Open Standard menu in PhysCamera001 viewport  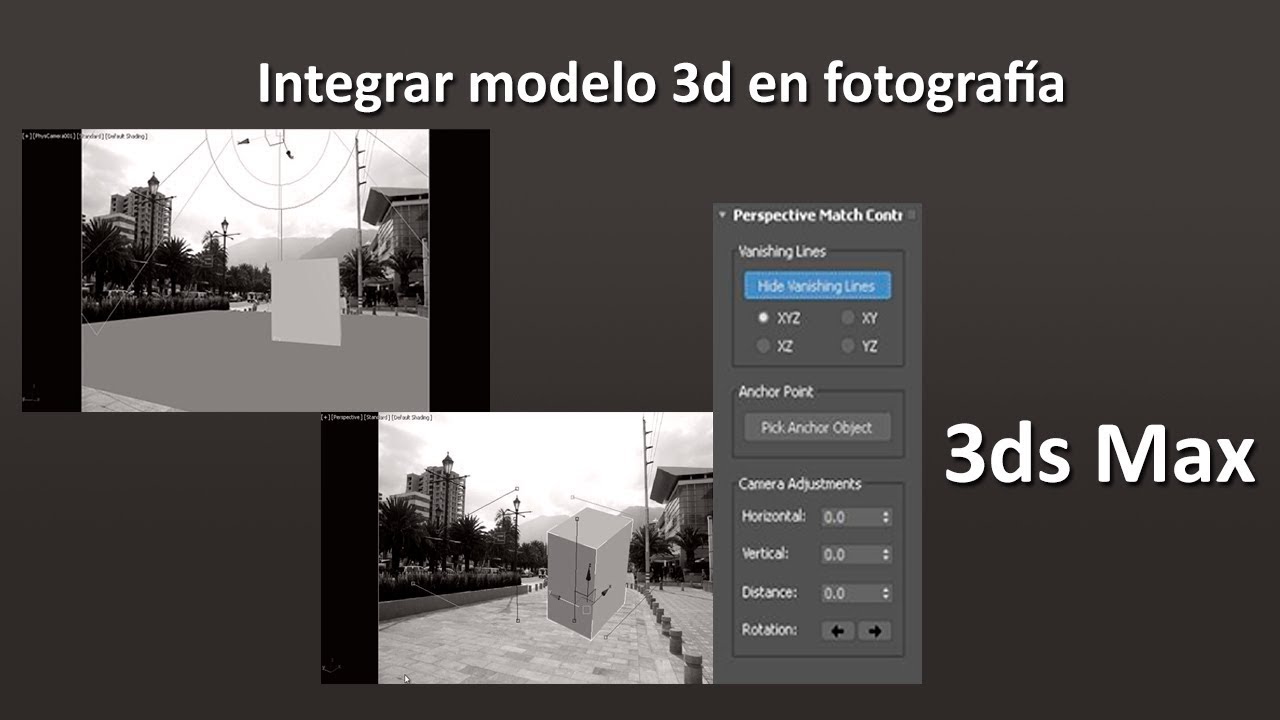pos(92,135)
